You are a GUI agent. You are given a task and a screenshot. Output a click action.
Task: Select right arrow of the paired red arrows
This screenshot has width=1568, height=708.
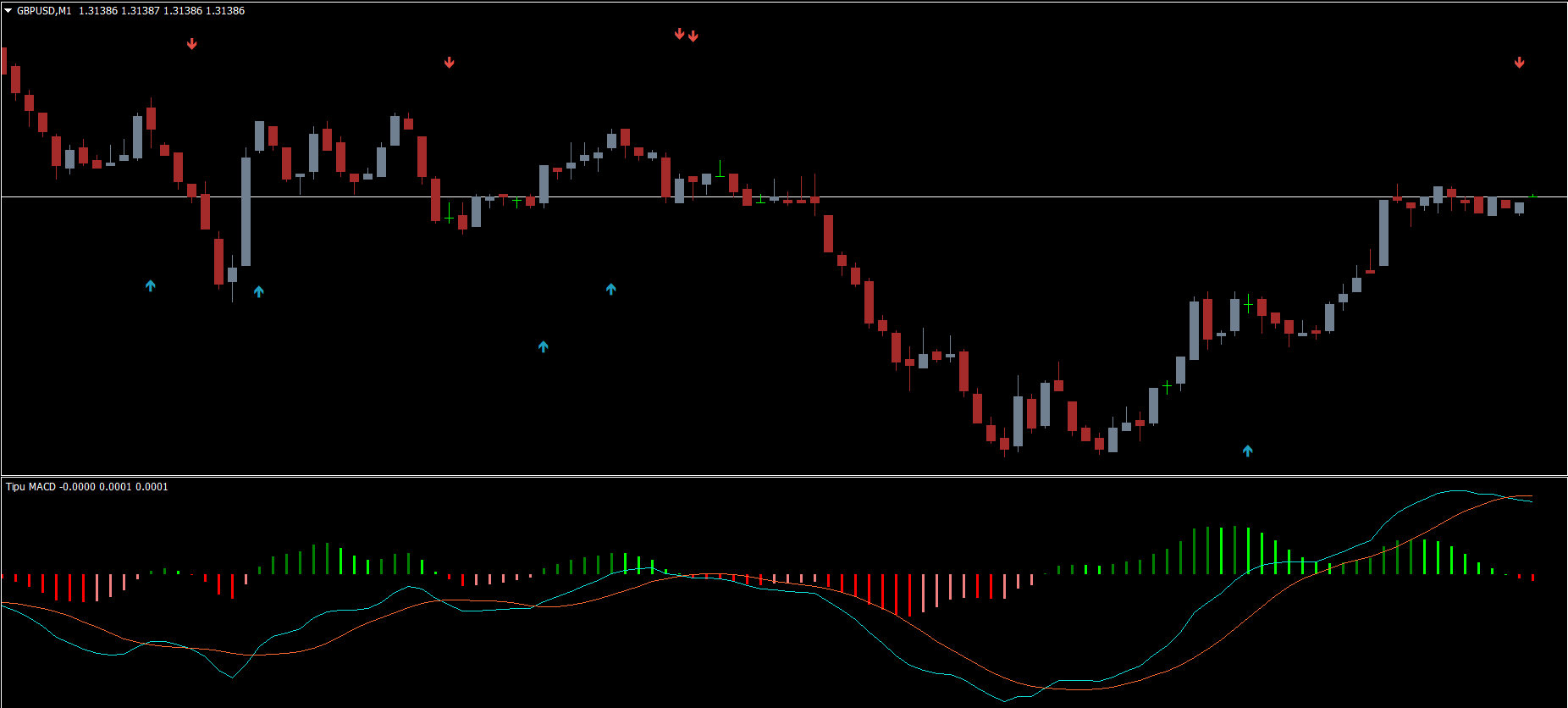point(693,36)
